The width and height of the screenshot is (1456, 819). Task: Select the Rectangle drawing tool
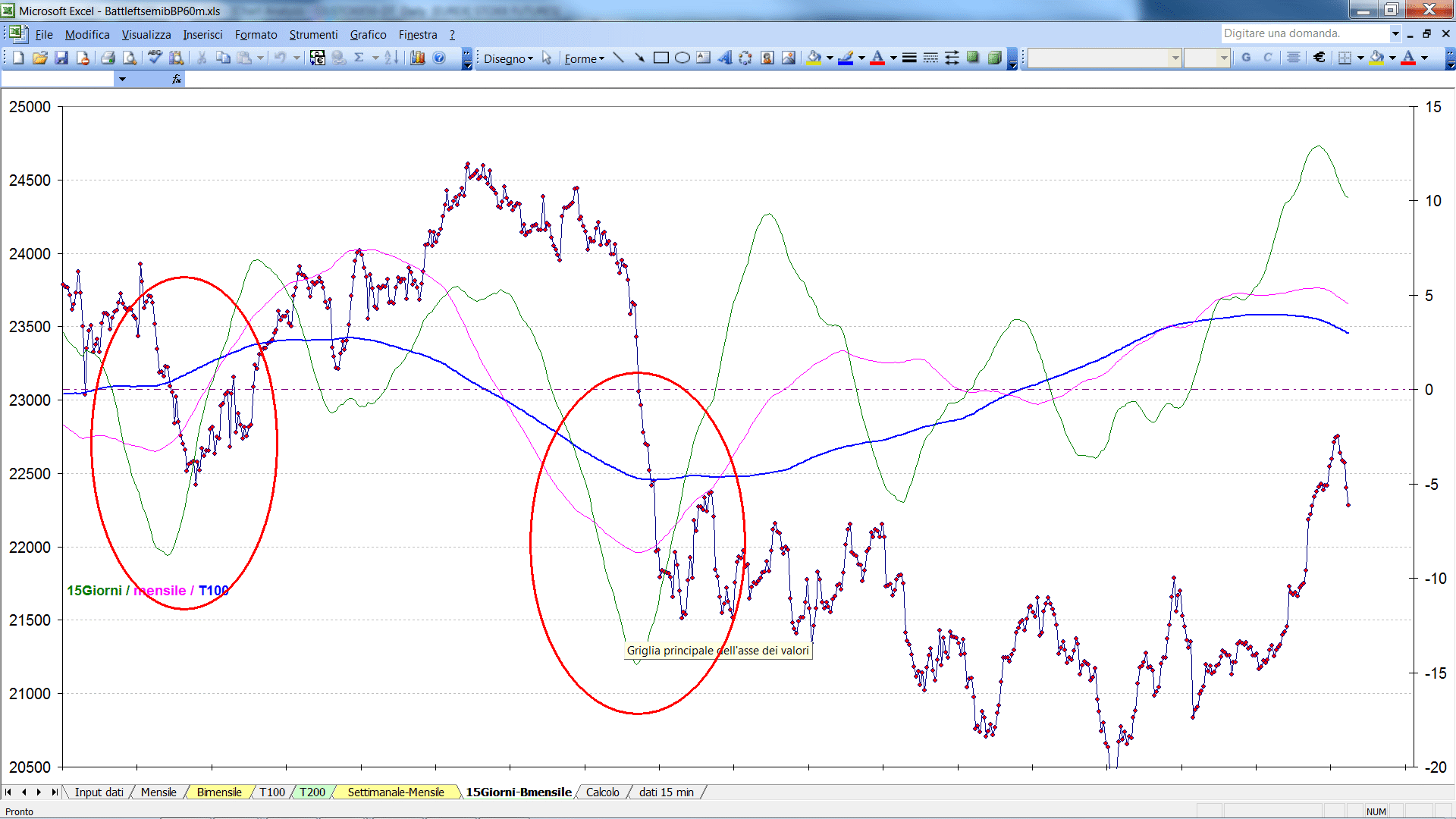pos(661,58)
